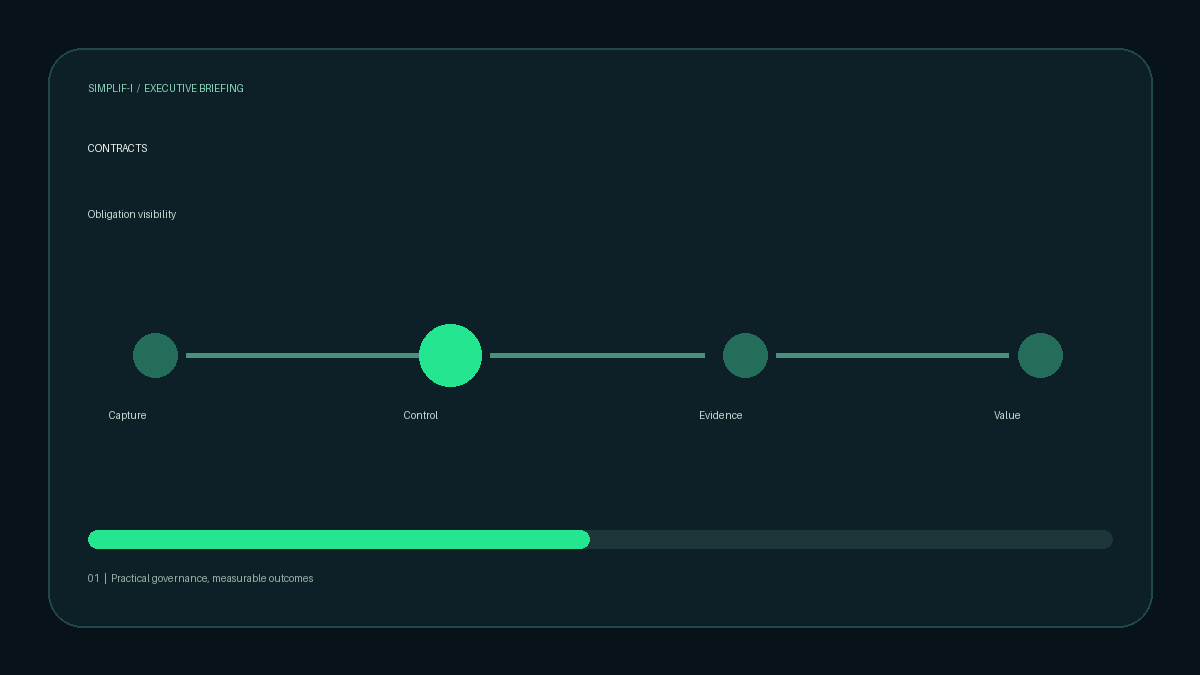Click 'Practical governance, measurable outcomes' footer text

(x=212, y=578)
